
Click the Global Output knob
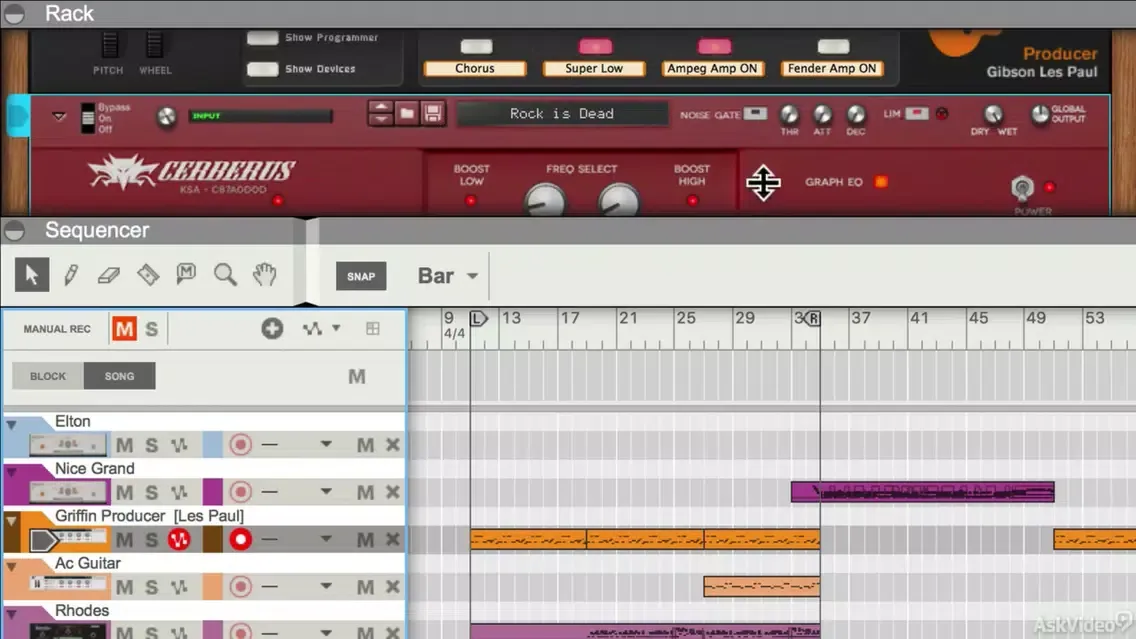[x=1040, y=114]
